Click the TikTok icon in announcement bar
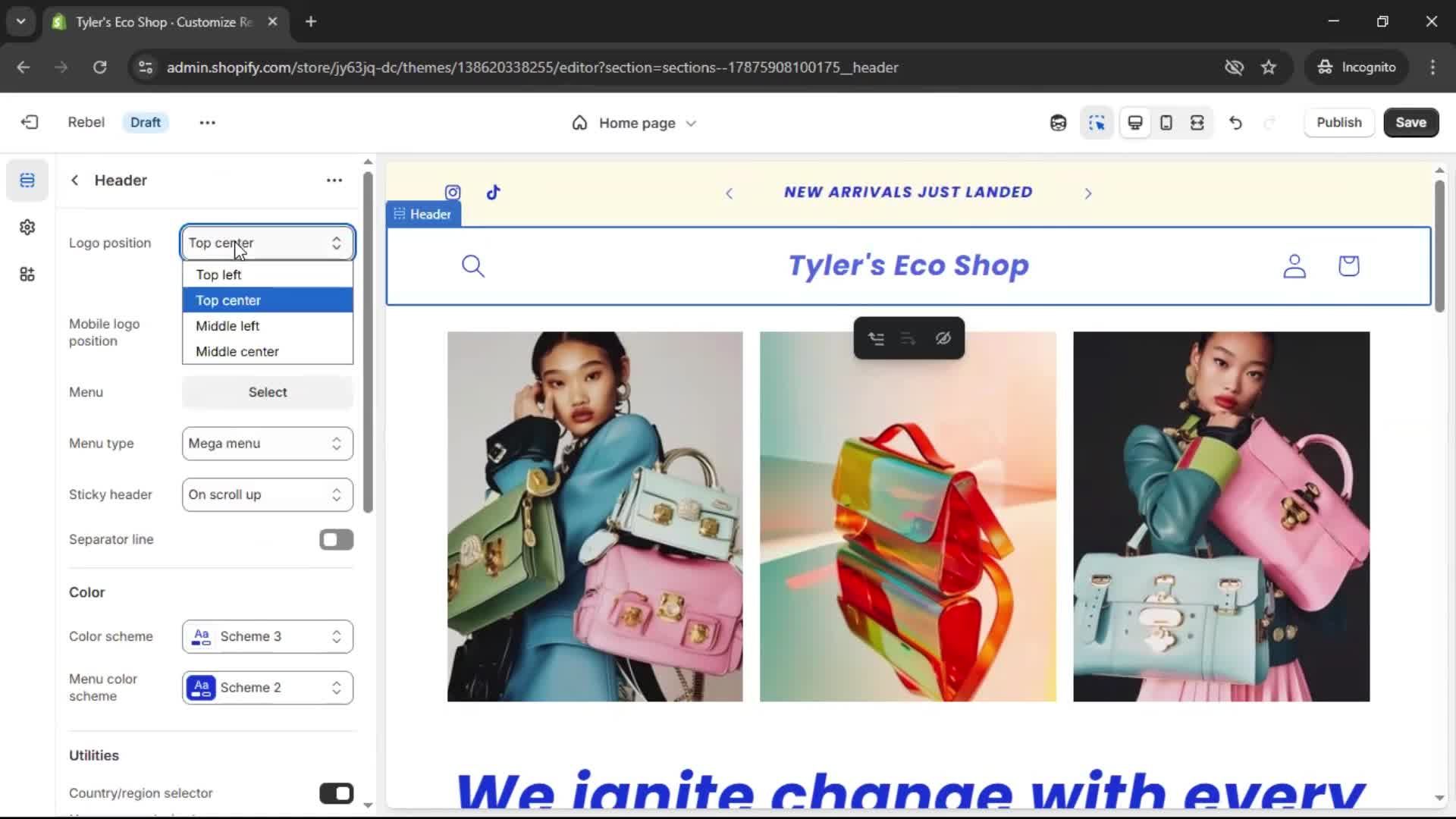1456x819 pixels. click(x=494, y=193)
